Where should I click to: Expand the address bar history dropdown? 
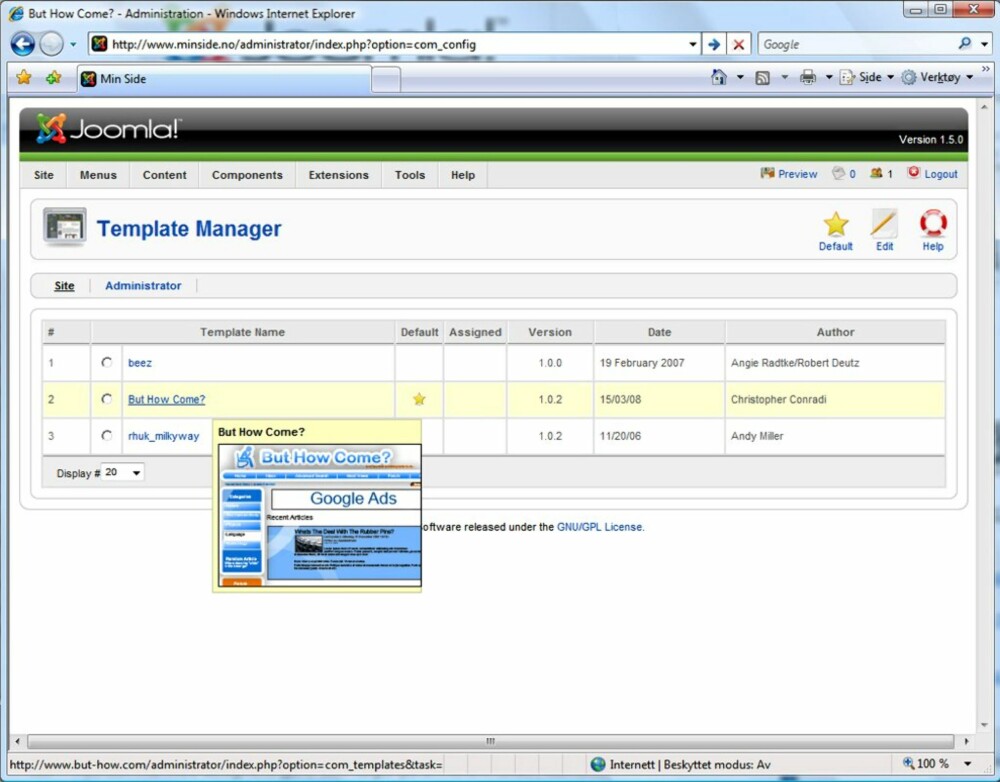(x=693, y=44)
